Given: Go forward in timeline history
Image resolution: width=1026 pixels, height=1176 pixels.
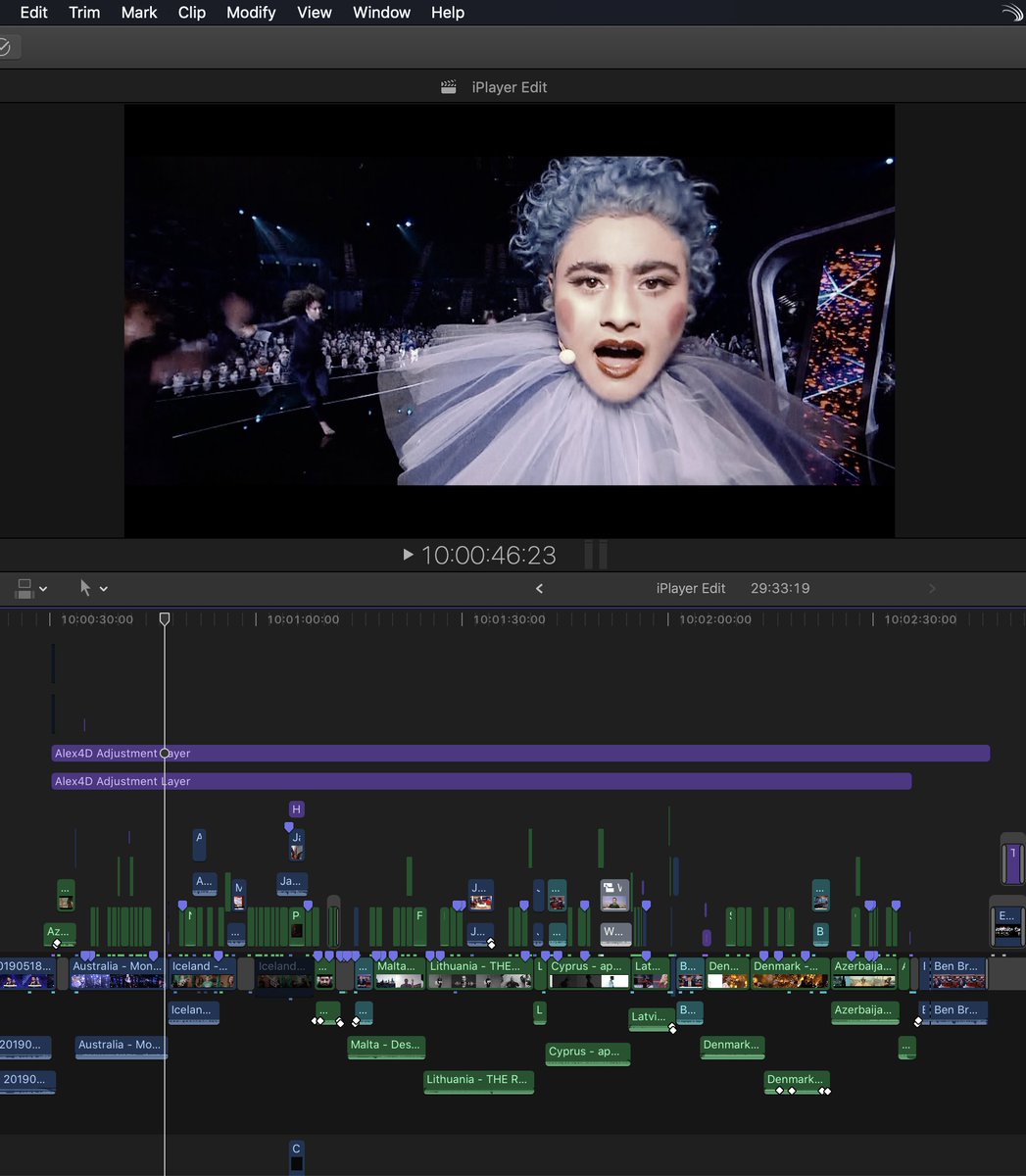Looking at the screenshot, I should pyautogui.click(x=932, y=588).
